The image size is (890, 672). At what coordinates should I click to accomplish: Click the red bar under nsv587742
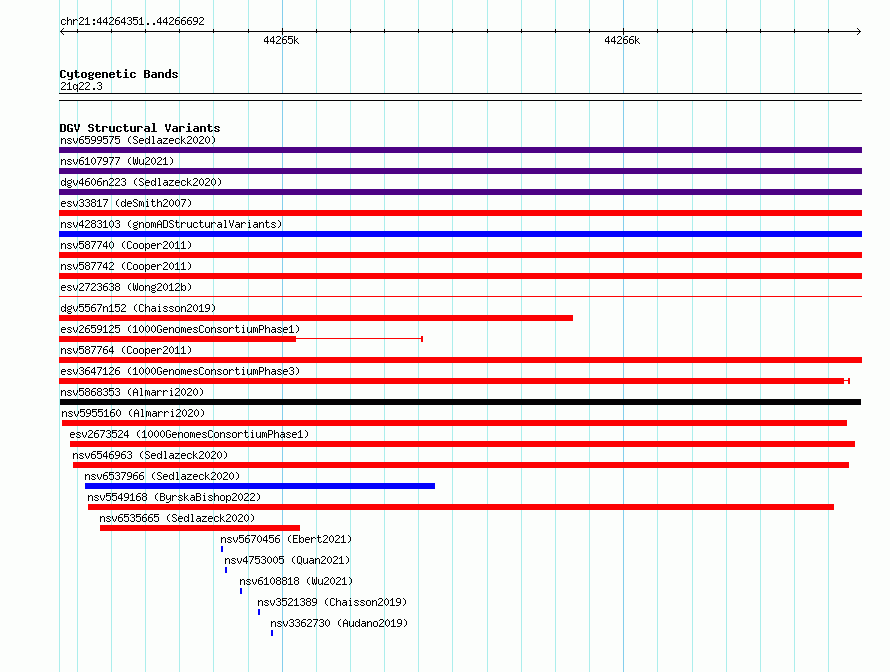[460, 276]
